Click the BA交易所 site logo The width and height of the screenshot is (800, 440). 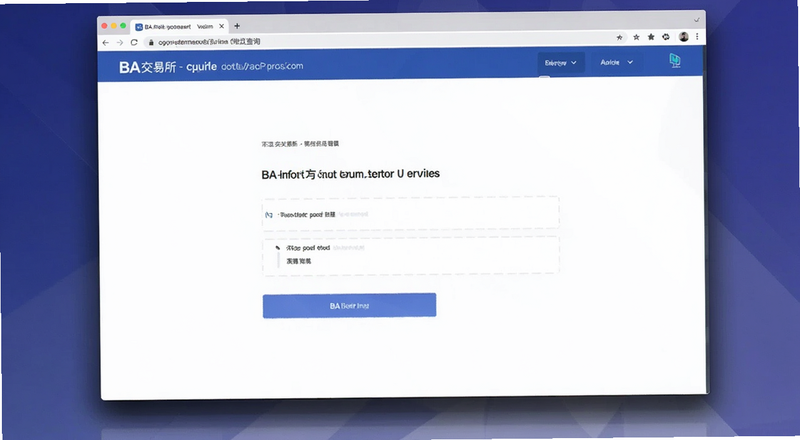[147, 67]
